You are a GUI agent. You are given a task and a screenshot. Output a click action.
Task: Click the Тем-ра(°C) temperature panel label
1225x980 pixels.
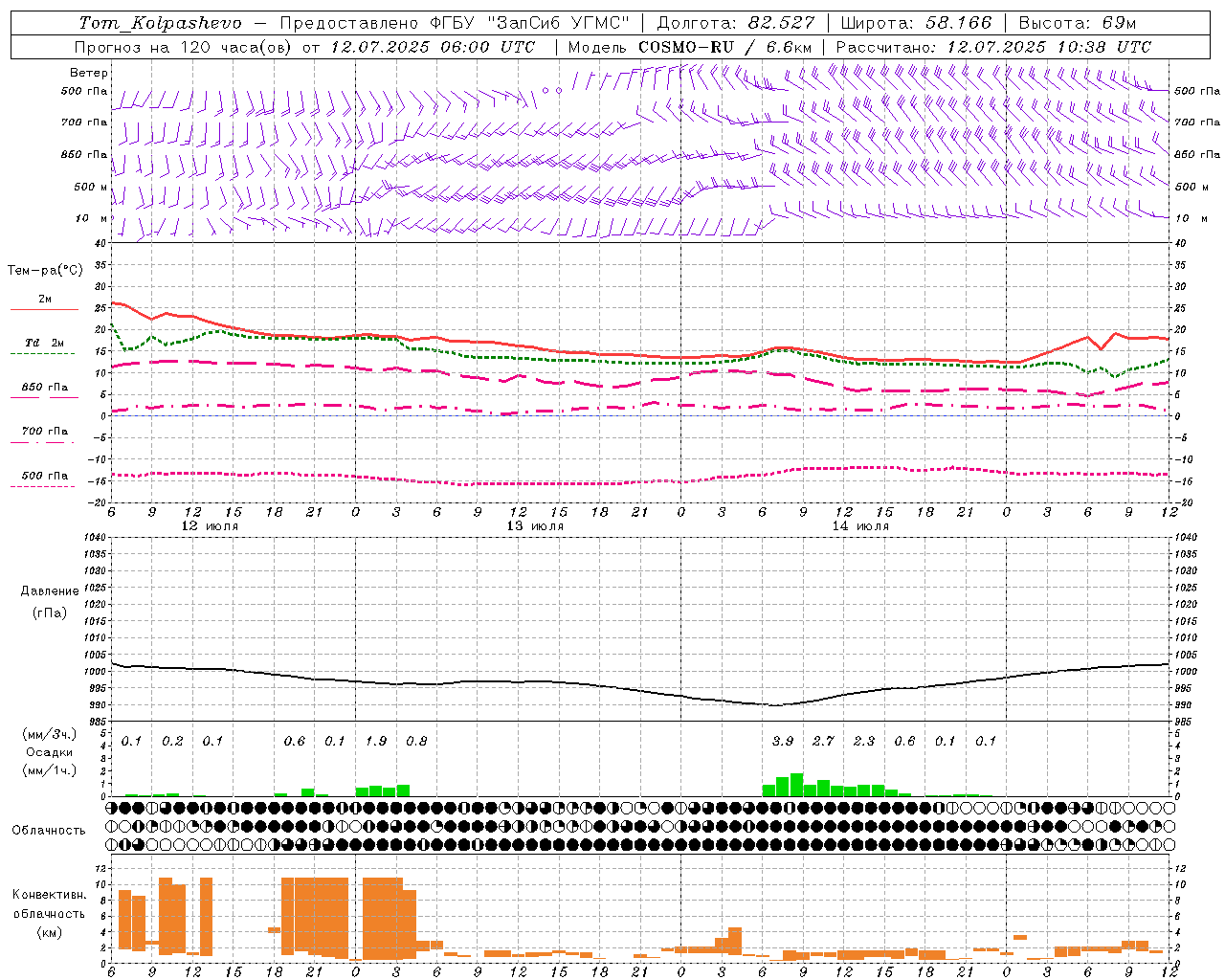[45, 271]
